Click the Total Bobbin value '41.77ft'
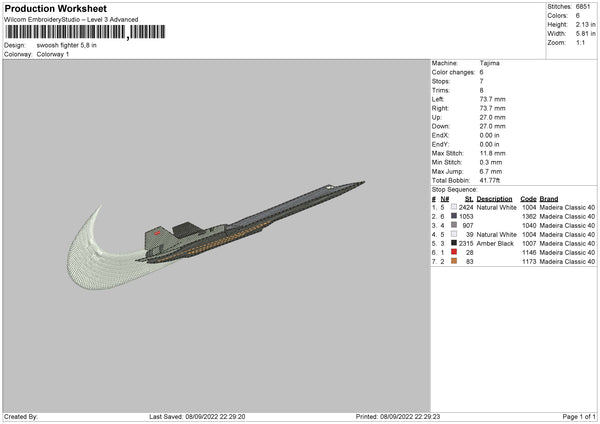This screenshot has width=600, height=424. click(x=490, y=180)
